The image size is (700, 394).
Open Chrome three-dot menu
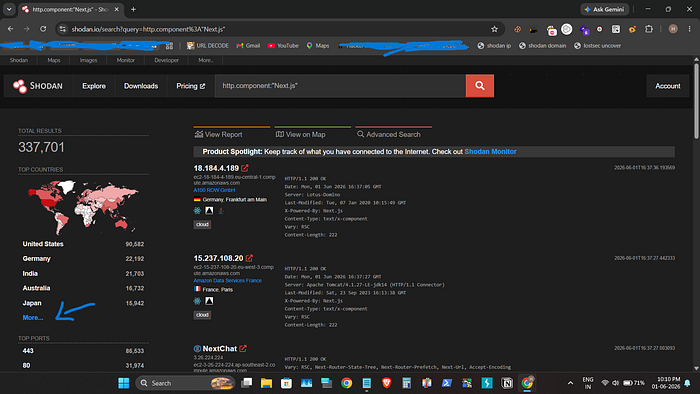(689, 29)
